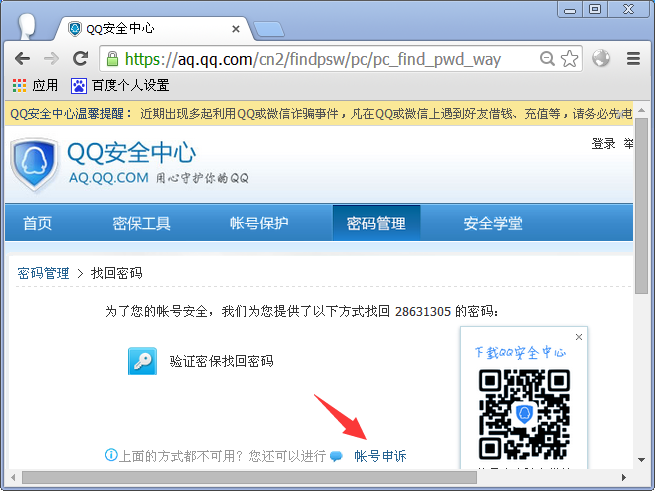Switch to the QQ安全中心 browser tab
The height and width of the screenshot is (491, 655).
(x=154, y=29)
